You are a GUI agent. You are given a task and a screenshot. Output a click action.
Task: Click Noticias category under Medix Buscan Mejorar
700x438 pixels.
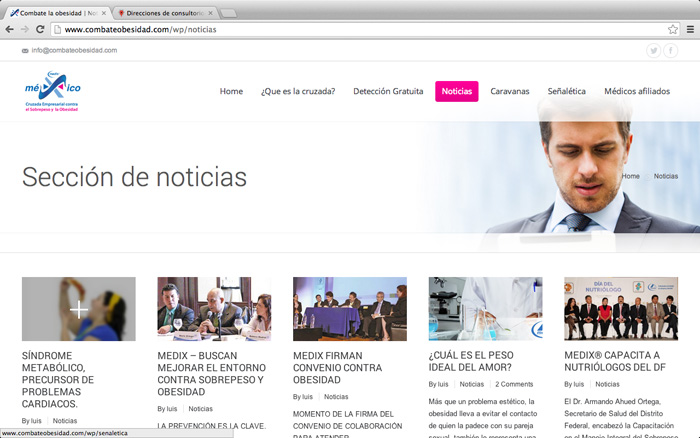tap(200, 409)
